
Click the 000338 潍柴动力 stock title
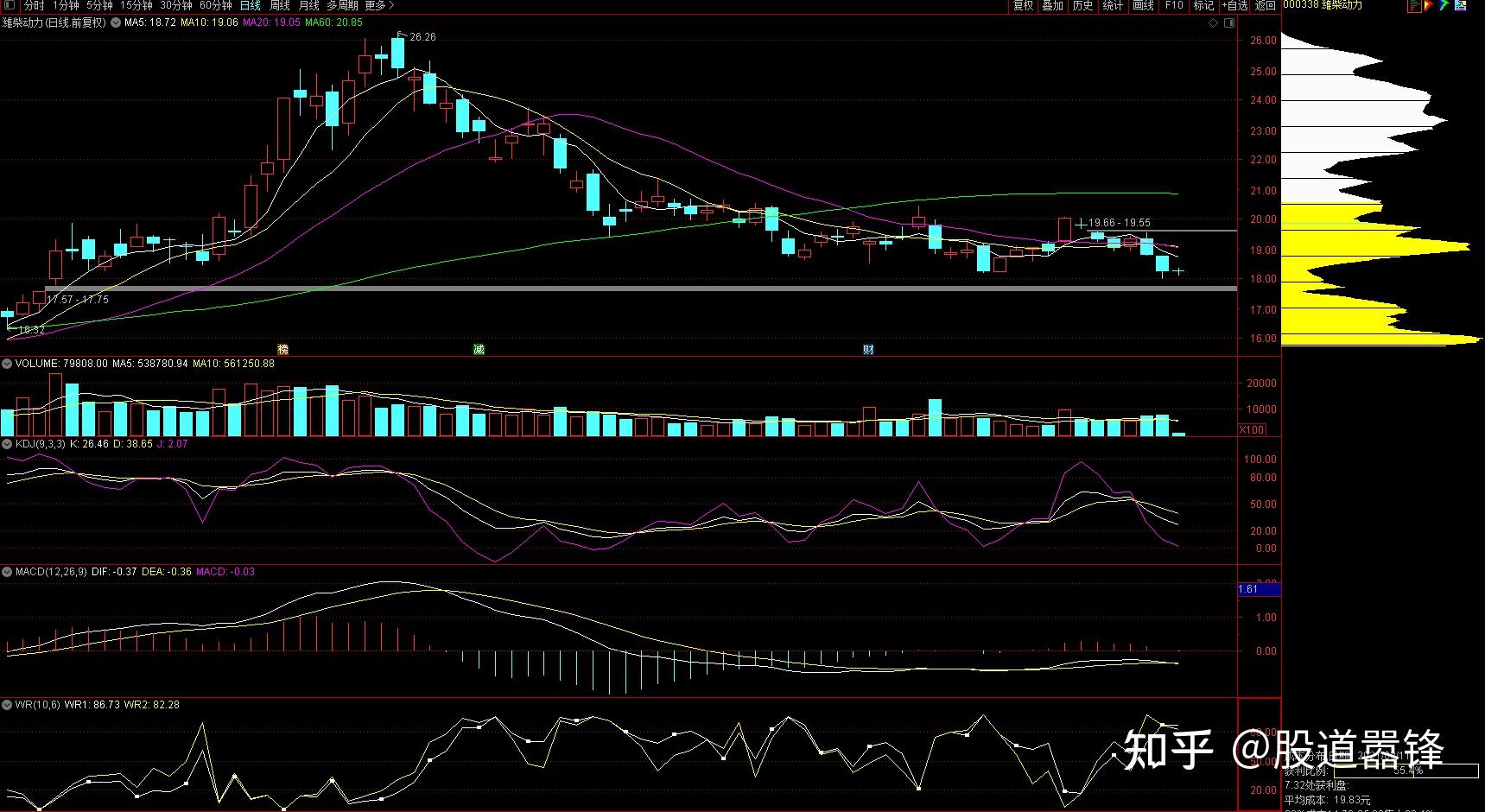click(1323, 5)
